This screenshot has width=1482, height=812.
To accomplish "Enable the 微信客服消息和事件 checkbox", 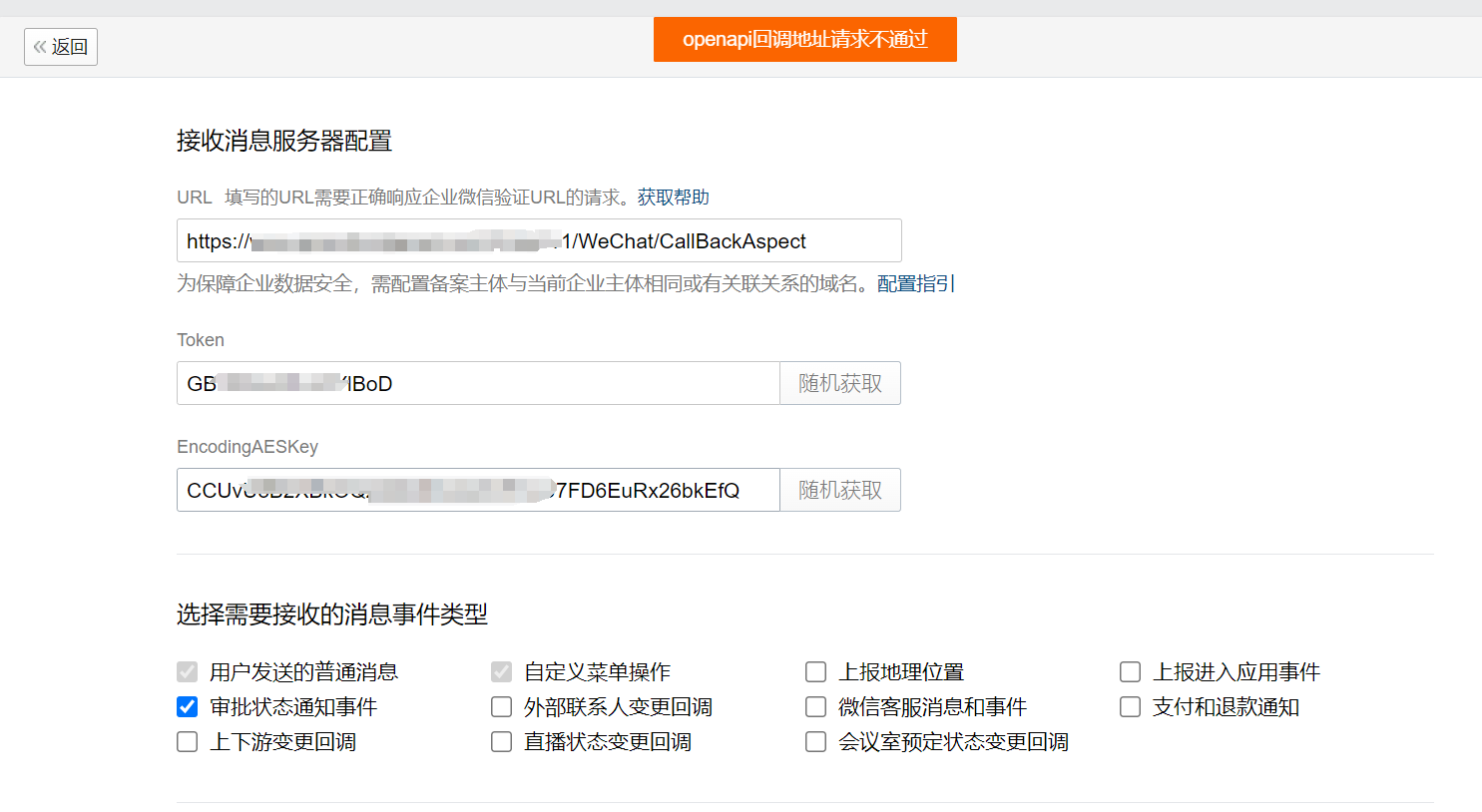I will tap(816, 707).
